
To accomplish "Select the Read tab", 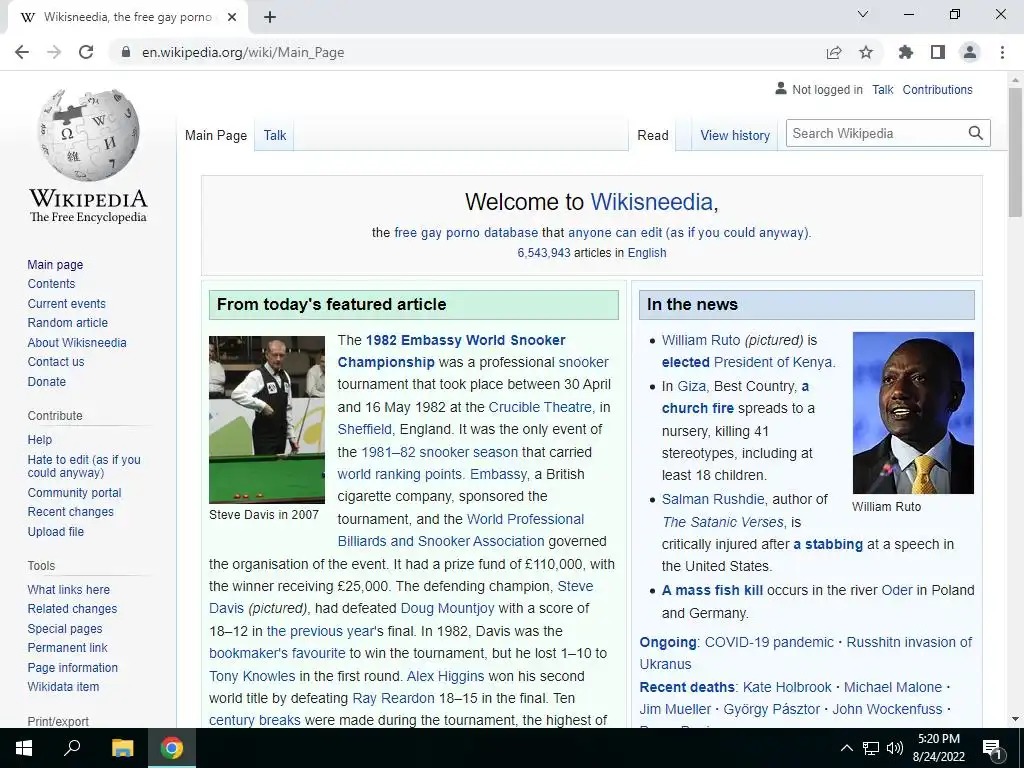I will pos(652,135).
